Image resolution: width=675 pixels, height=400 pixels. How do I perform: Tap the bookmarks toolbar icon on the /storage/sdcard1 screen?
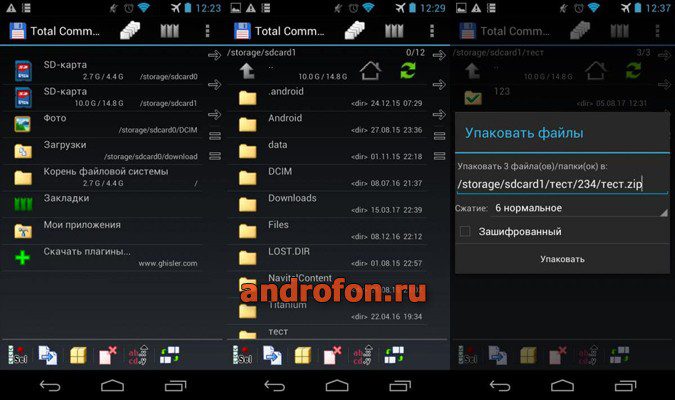pyautogui.click(x=394, y=31)
